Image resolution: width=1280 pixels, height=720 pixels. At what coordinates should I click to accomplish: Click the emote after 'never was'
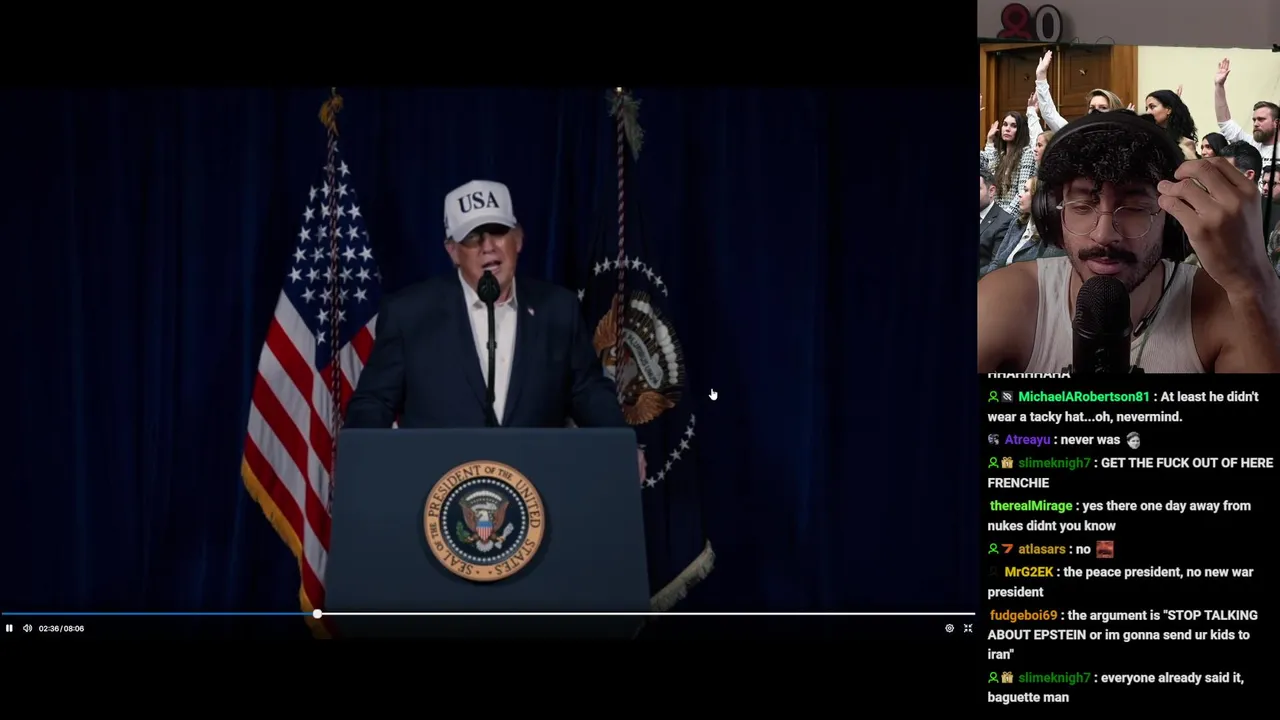[x=1133, y=440]
